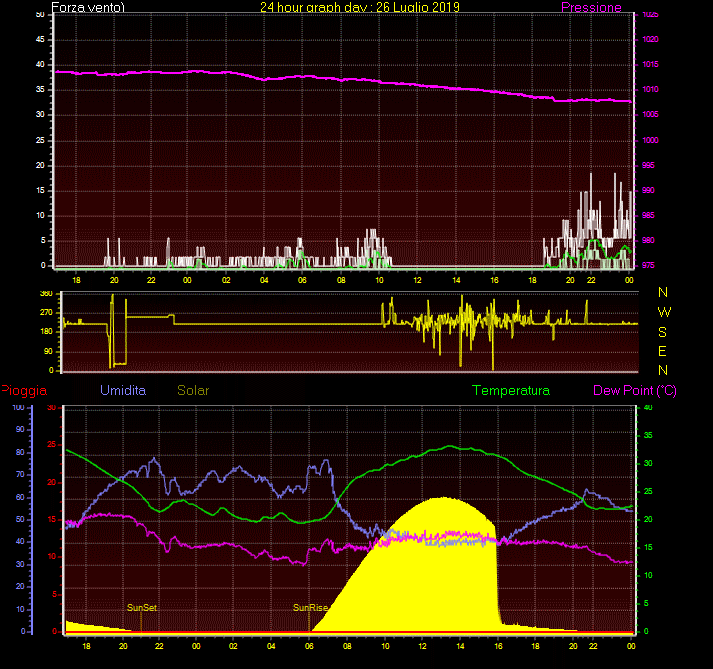713x669 pixels.
Task: Click the blue "80" value on the humidity axis
Action: (x=20, y=452)
